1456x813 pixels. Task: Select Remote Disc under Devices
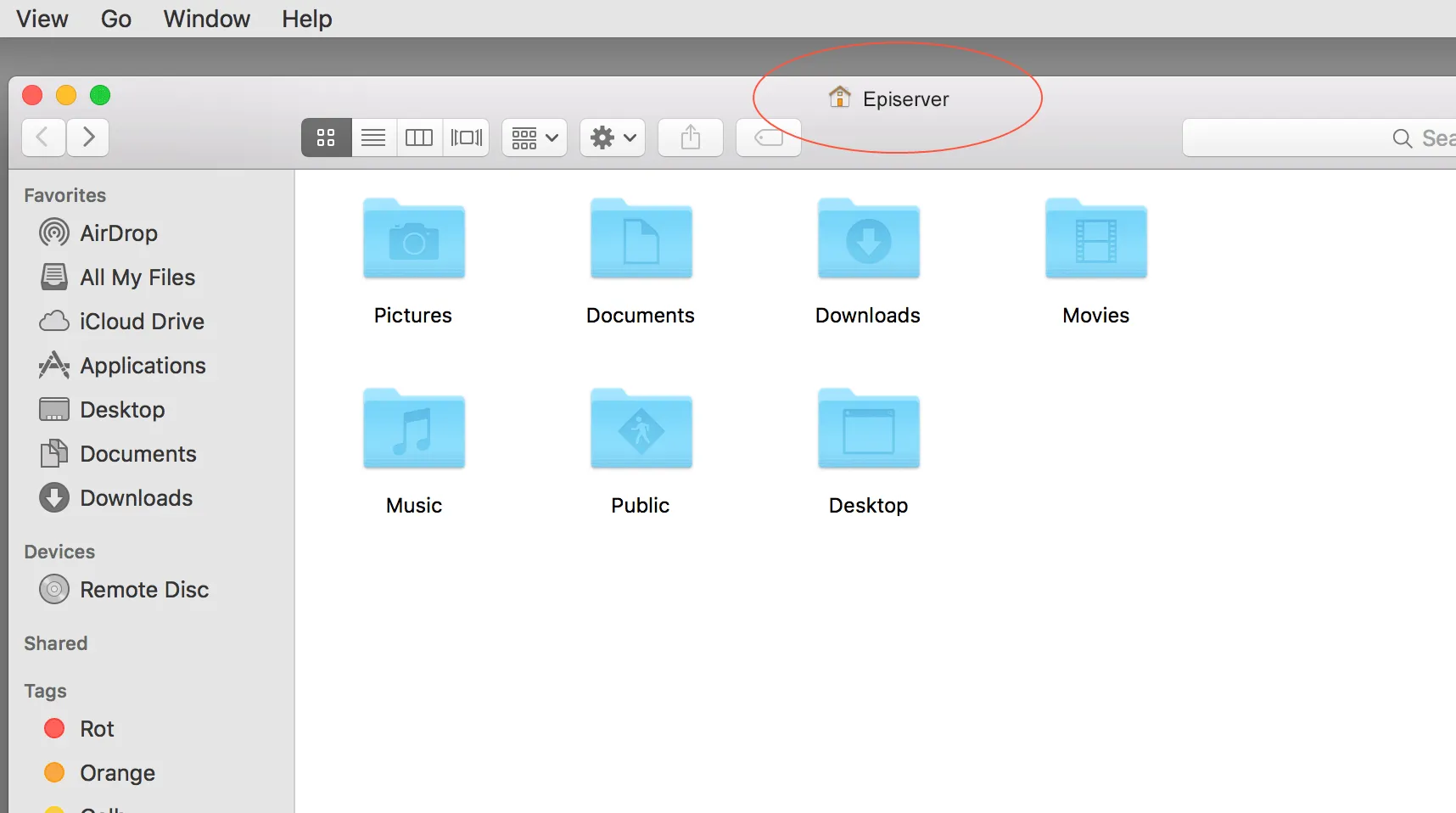124,589
